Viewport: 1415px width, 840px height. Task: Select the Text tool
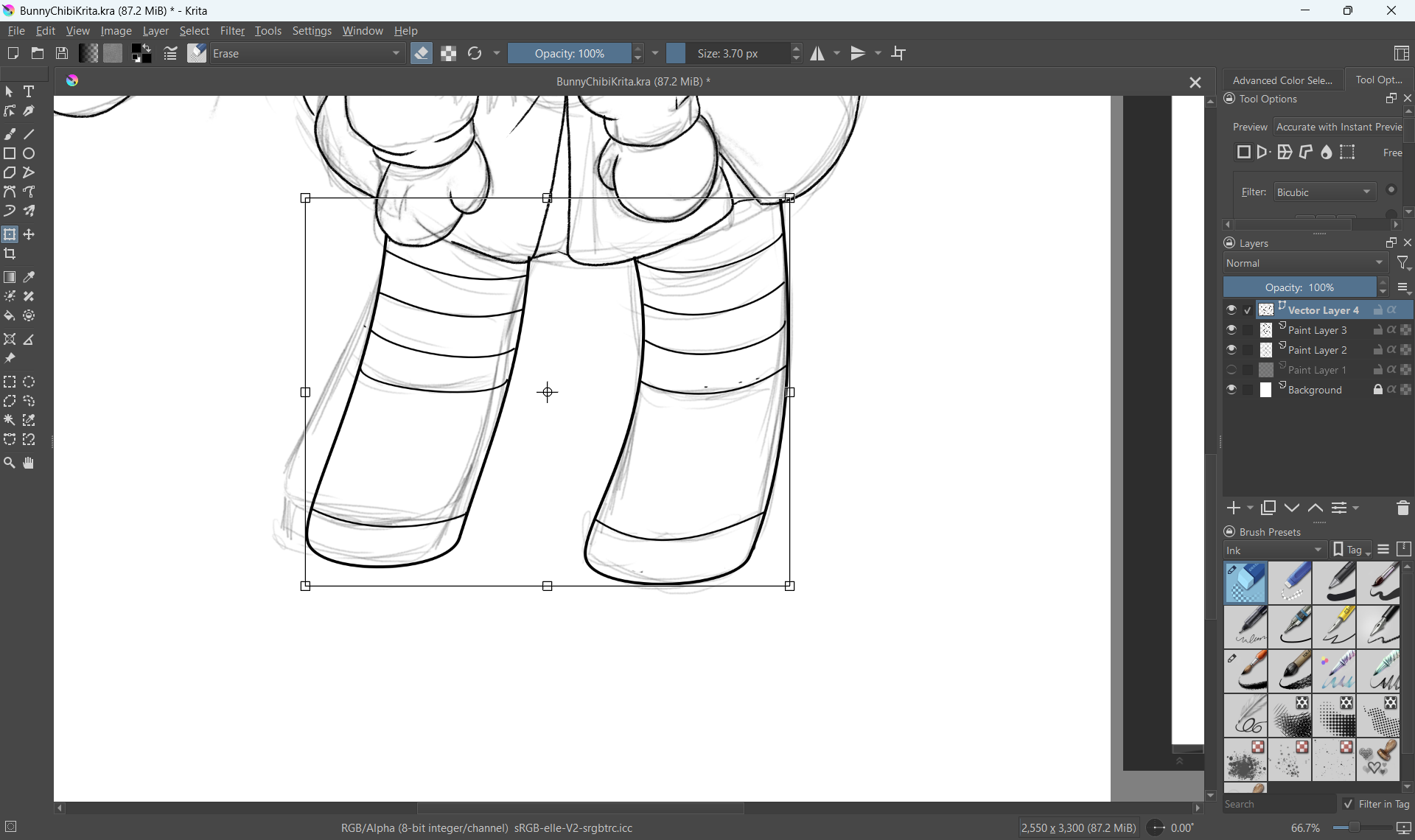pyautogui.click(x=29, y=92)
